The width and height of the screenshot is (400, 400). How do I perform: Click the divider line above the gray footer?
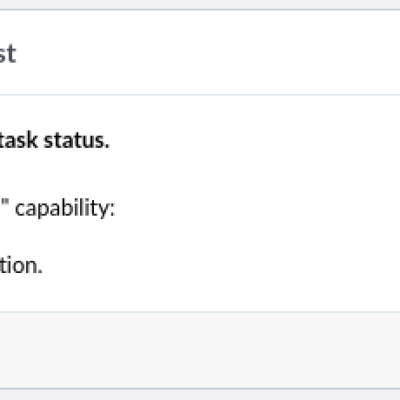[200, 312]
